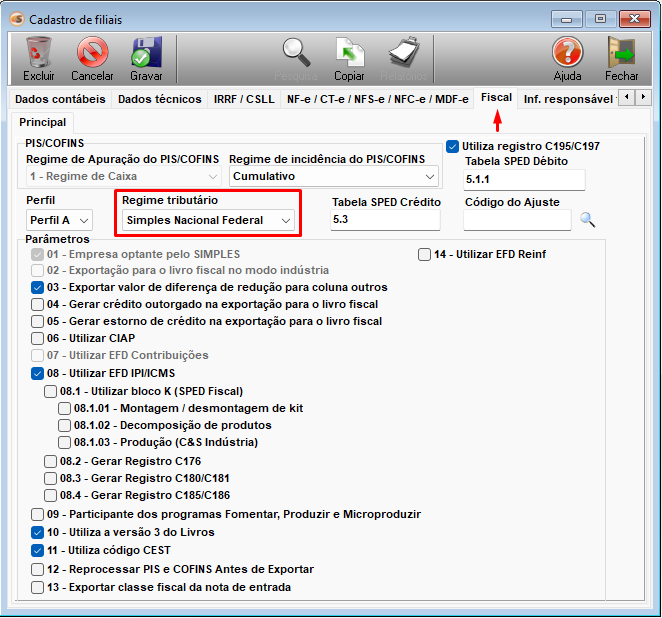Open the IRRF / CSLL tab
Screen dimensions: 662x618
tap(246, 99)
